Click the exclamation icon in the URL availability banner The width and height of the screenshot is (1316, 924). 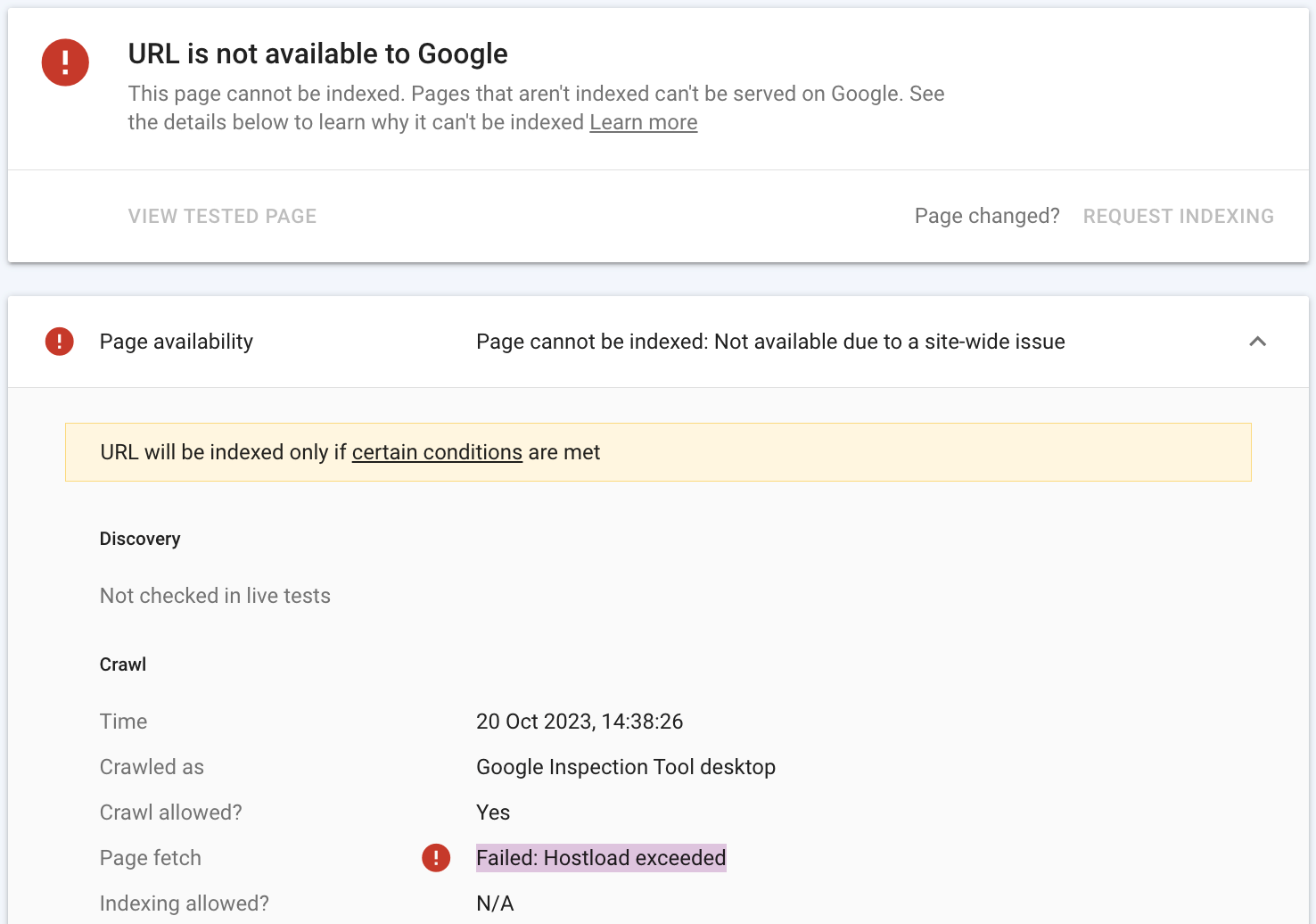[65, 62]
